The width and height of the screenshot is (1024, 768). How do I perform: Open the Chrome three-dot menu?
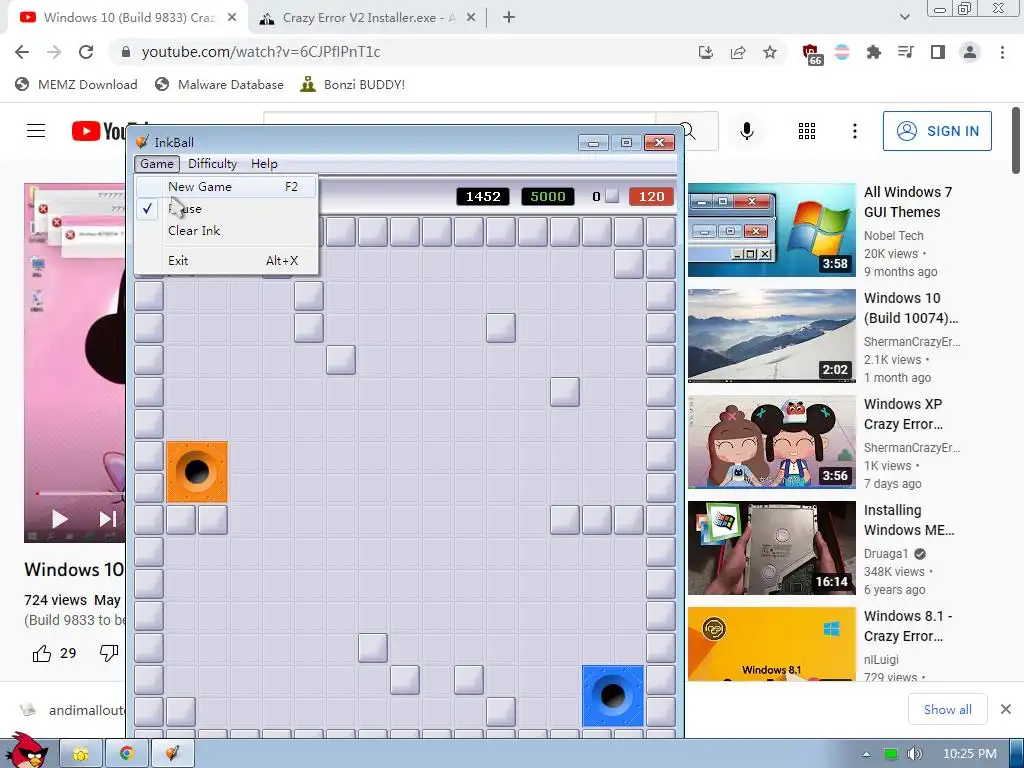point(1002,52)
